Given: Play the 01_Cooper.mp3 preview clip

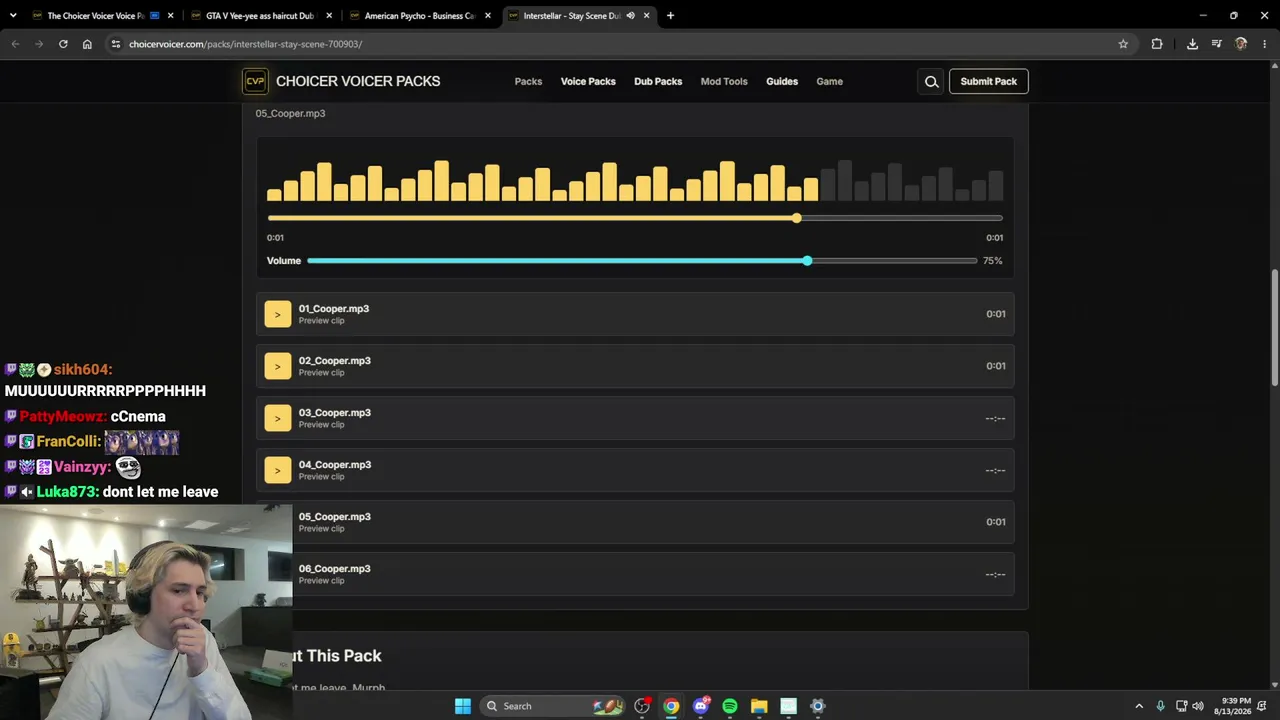Looking at the screenshot, I should tap(277, 314).
